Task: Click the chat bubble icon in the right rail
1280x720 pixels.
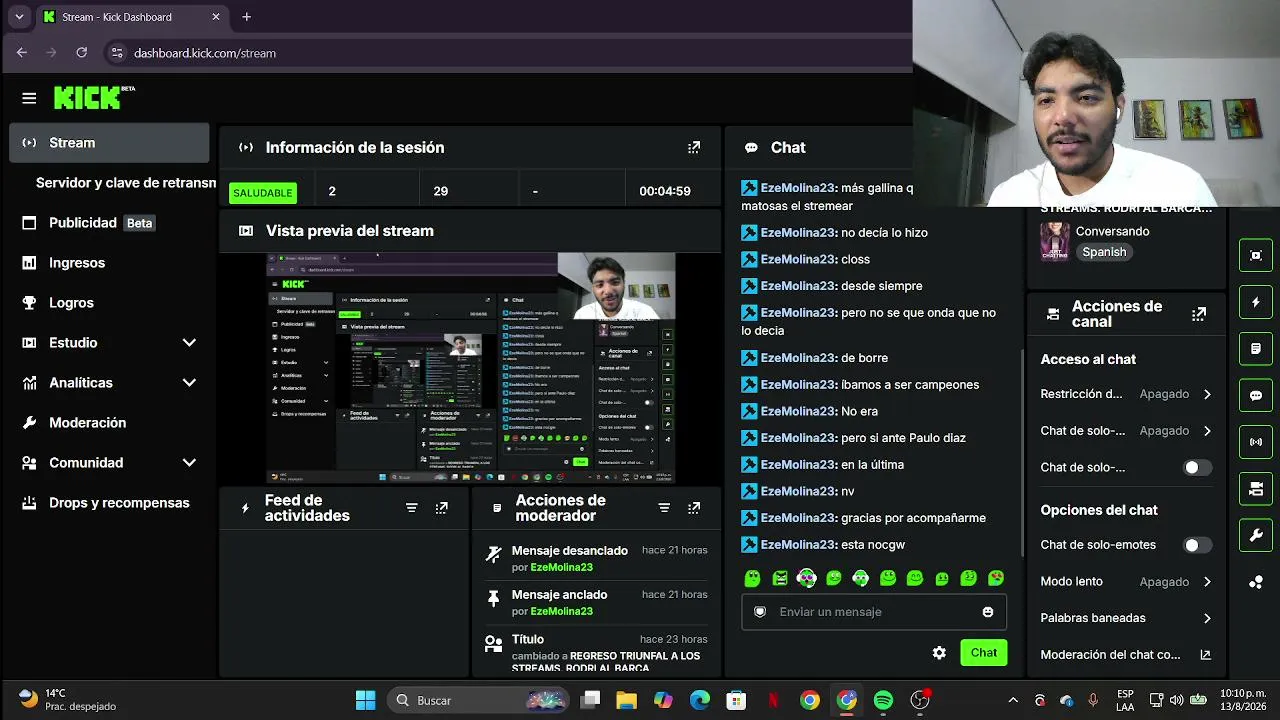Action: pyautogui.click(x=1256, y=395)
